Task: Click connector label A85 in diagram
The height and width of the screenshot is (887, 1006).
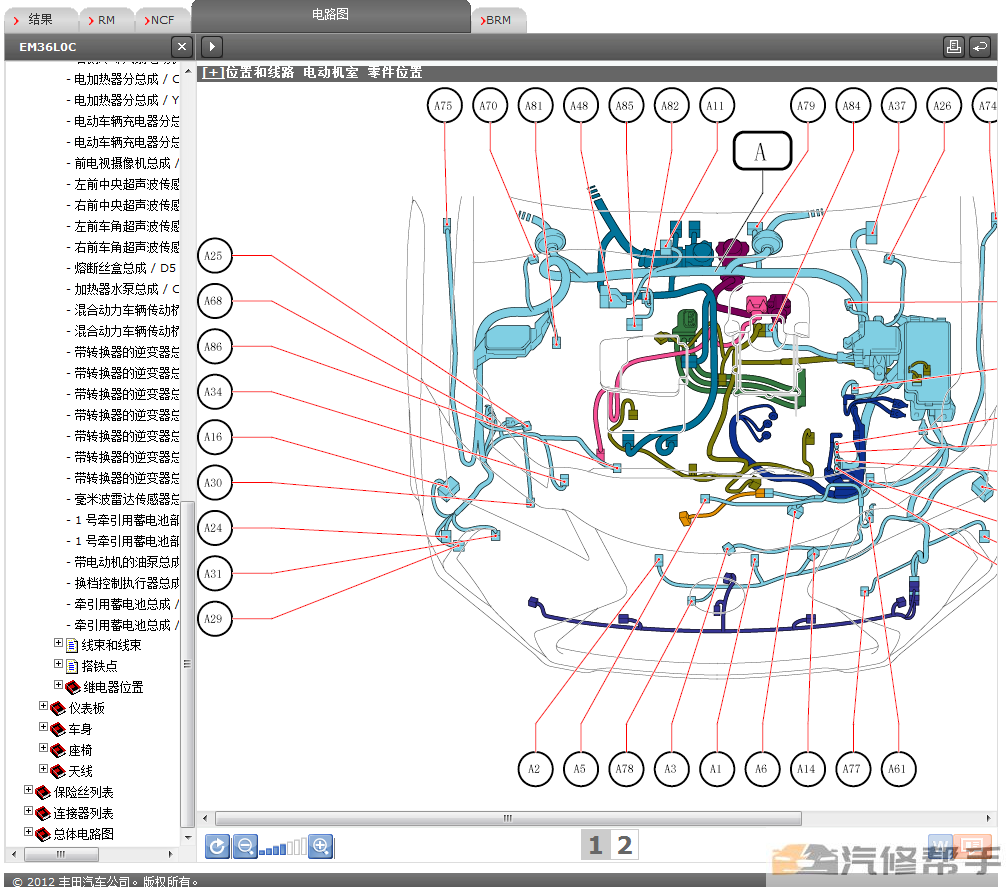Action: tap(626, 106)
